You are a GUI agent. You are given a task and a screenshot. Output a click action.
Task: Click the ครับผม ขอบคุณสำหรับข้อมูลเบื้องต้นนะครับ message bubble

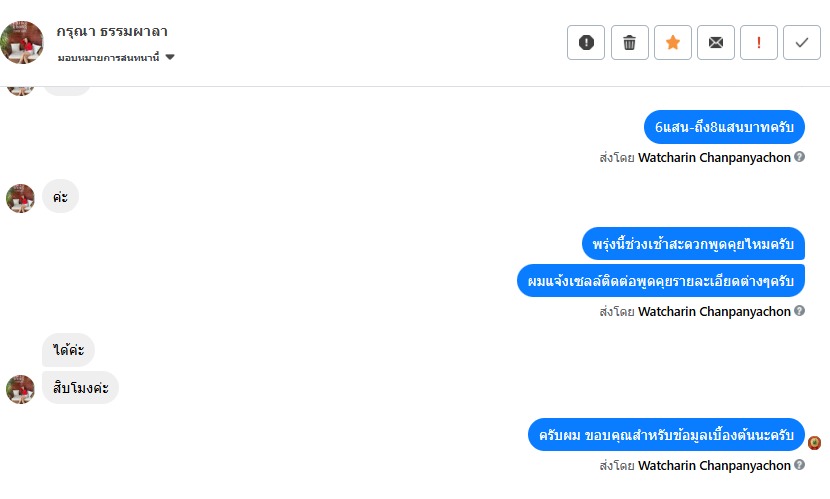click(x=666, y=435)
